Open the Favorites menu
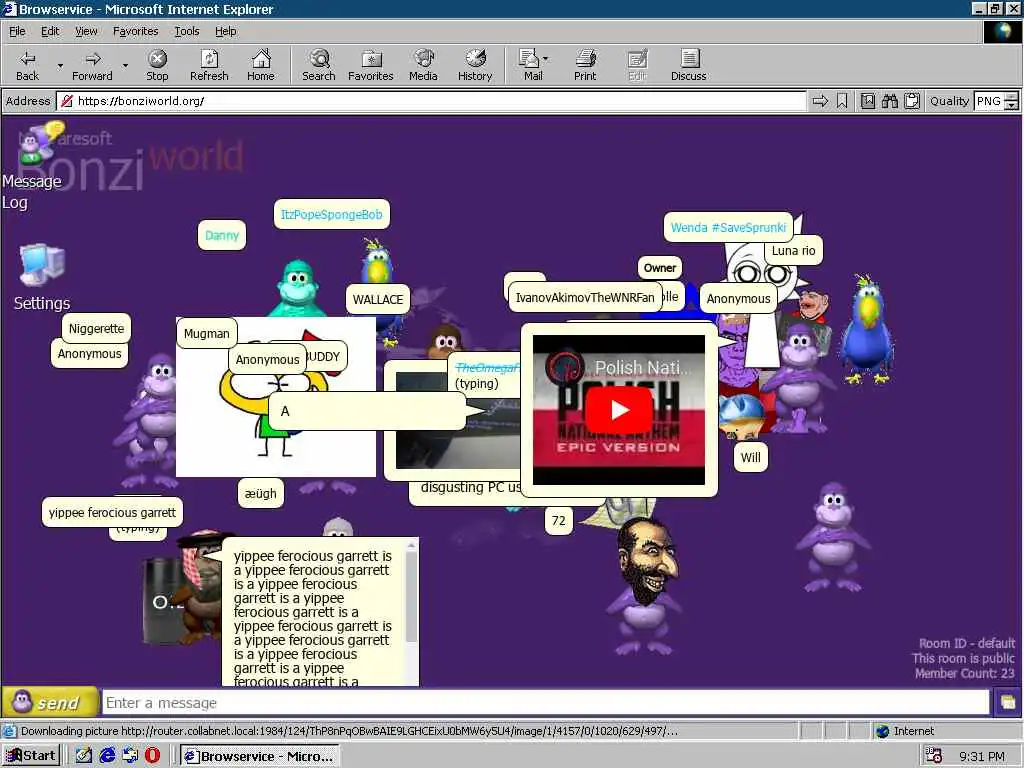 coord(135,31)
